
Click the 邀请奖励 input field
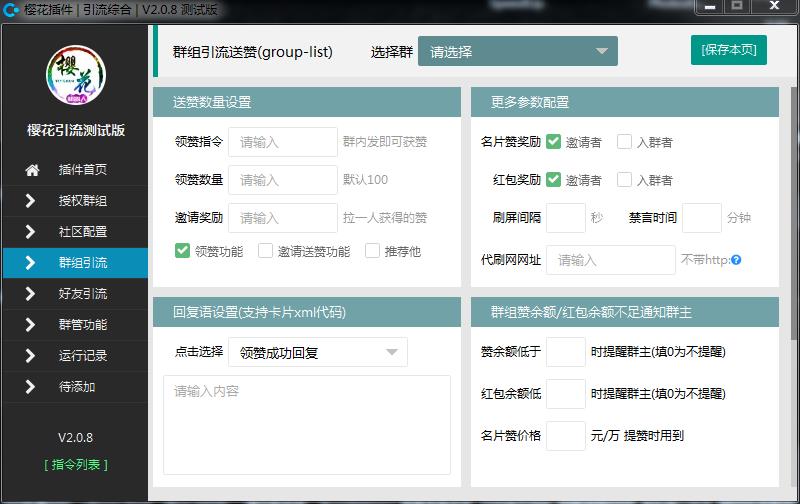pyautogui.click(x=283, y=218)
